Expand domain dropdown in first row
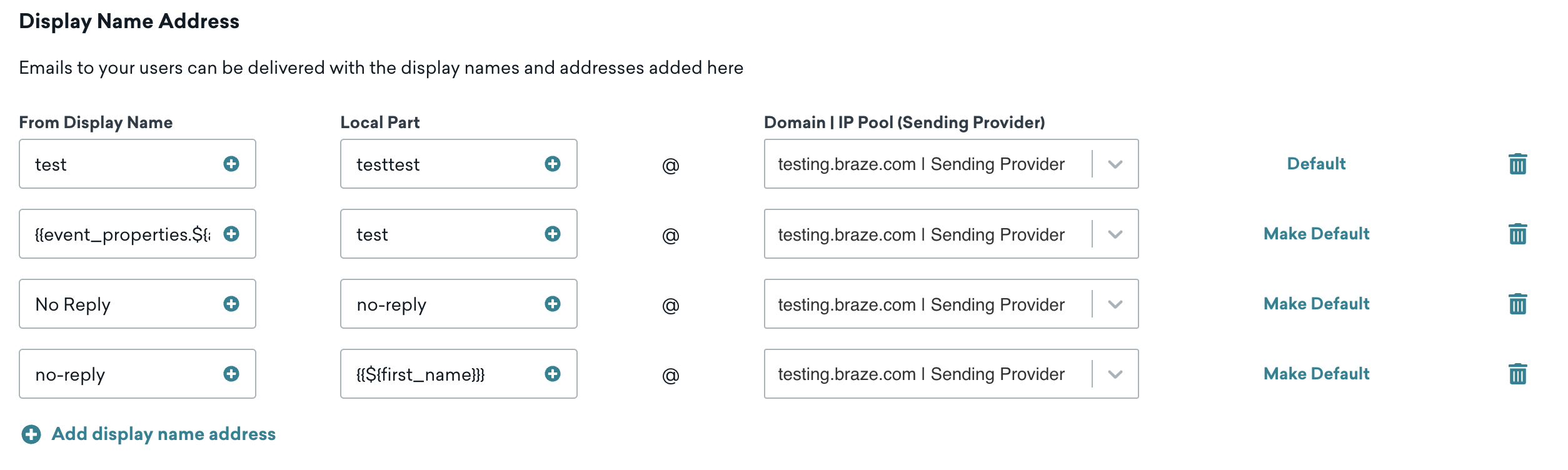 point(1115,164)
